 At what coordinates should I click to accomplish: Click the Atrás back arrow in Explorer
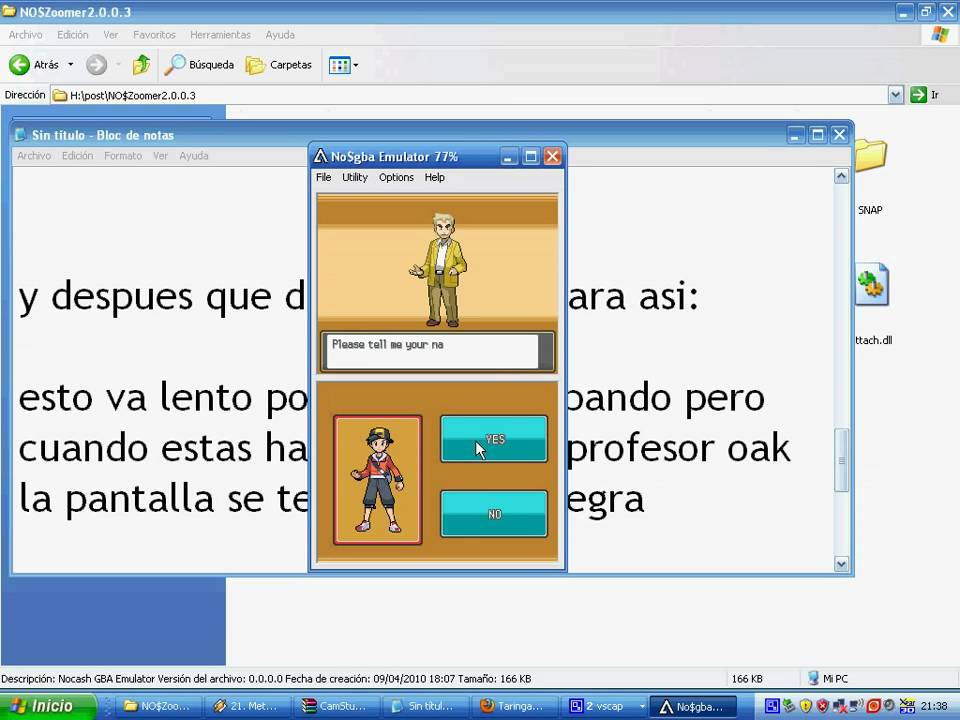pyautogui.click(x=19, y=64)
